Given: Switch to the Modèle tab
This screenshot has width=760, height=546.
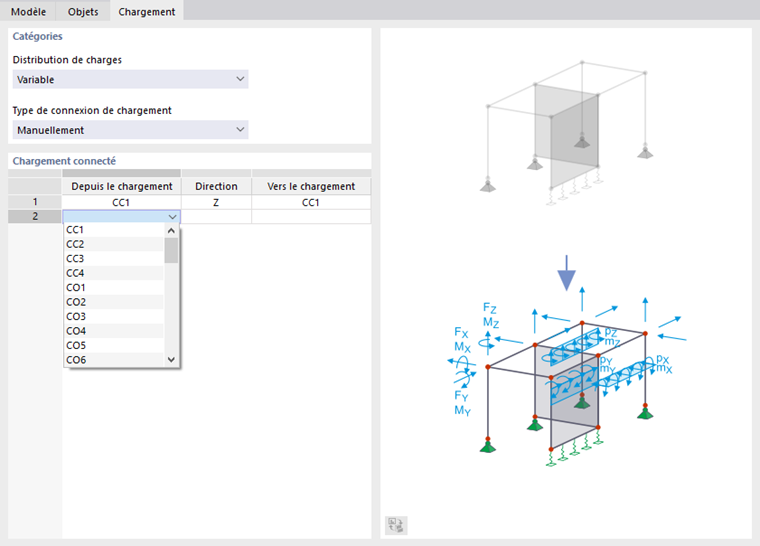Looking at the screenshot, I should (28, 11).
